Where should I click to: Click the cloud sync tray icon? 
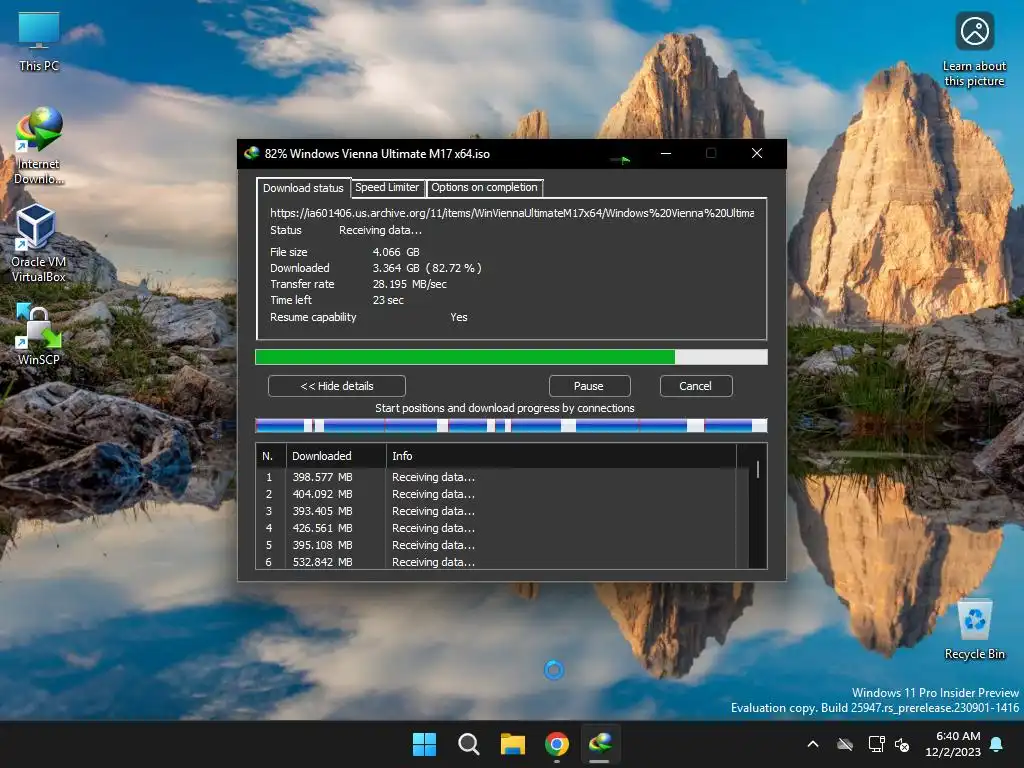point(844,744)
